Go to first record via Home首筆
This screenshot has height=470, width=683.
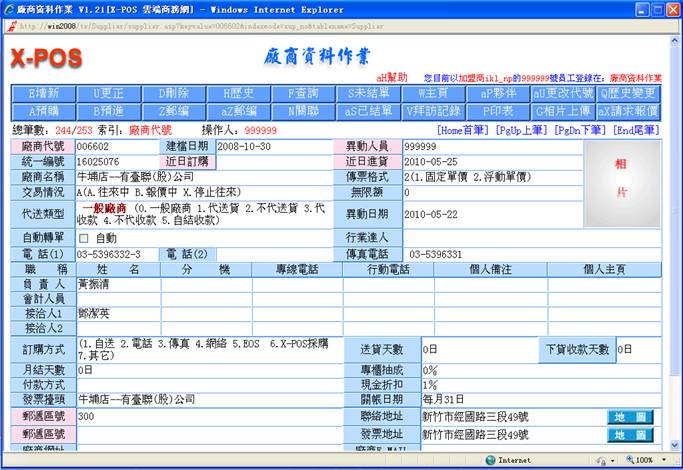click(x=463, y=131)
